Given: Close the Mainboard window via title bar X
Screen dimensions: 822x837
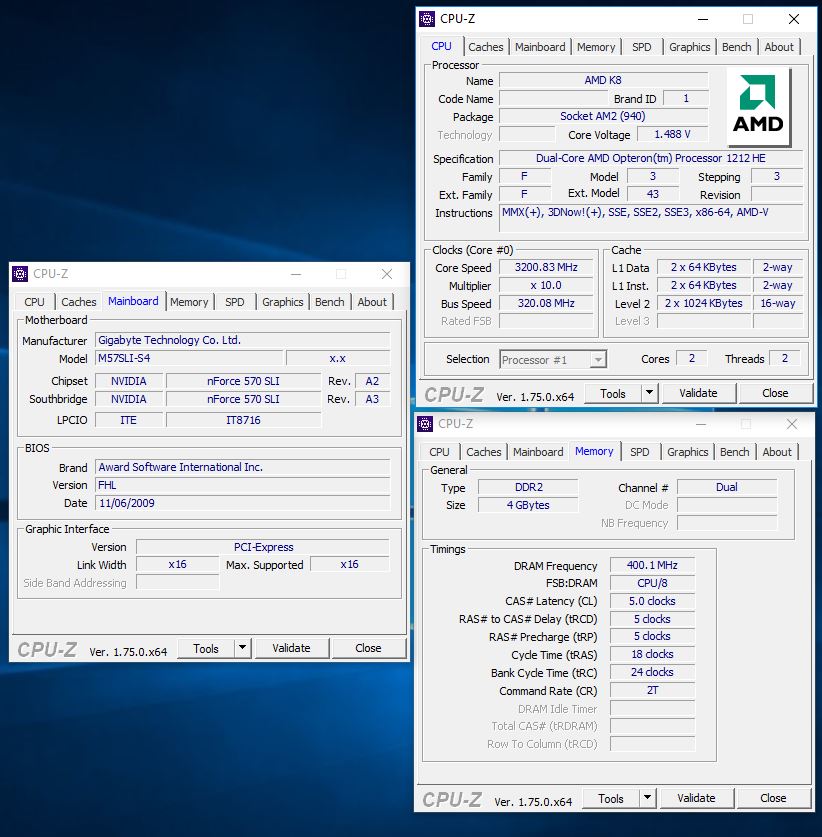Looking at the screenshot, I should (387, 274).
